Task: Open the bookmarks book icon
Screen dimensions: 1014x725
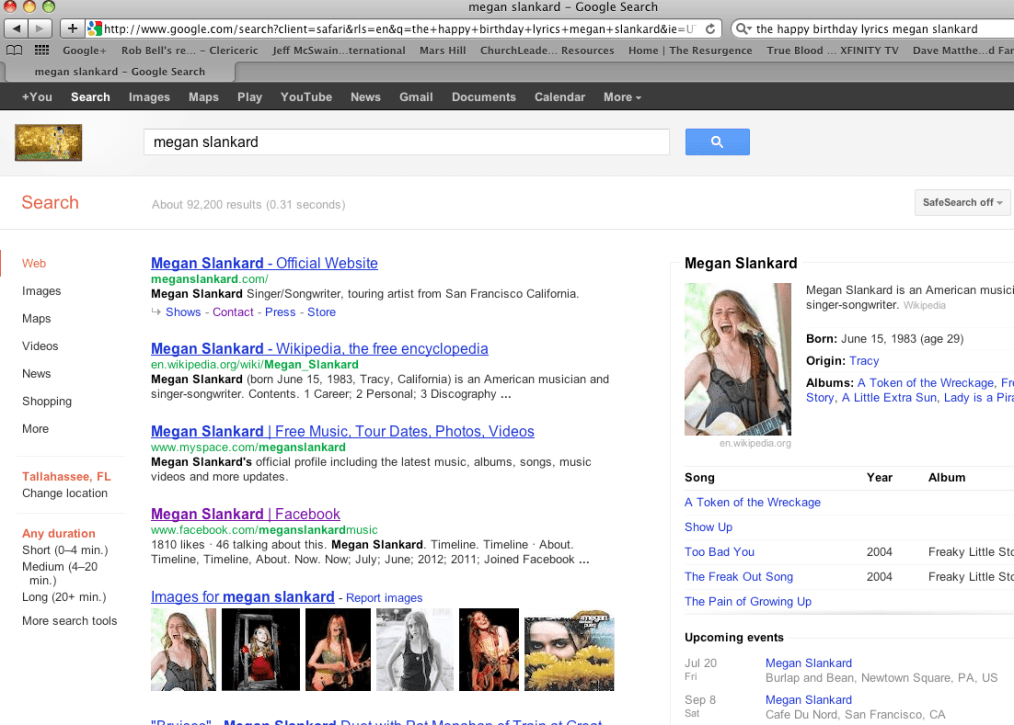Action: click(14, 50)
